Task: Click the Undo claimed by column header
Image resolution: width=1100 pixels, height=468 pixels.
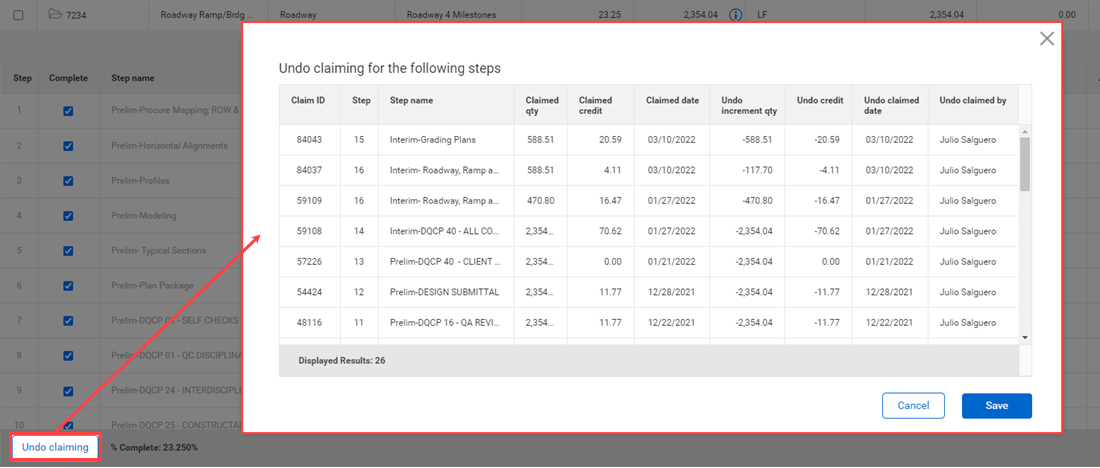Action: (x=972, y=100)
